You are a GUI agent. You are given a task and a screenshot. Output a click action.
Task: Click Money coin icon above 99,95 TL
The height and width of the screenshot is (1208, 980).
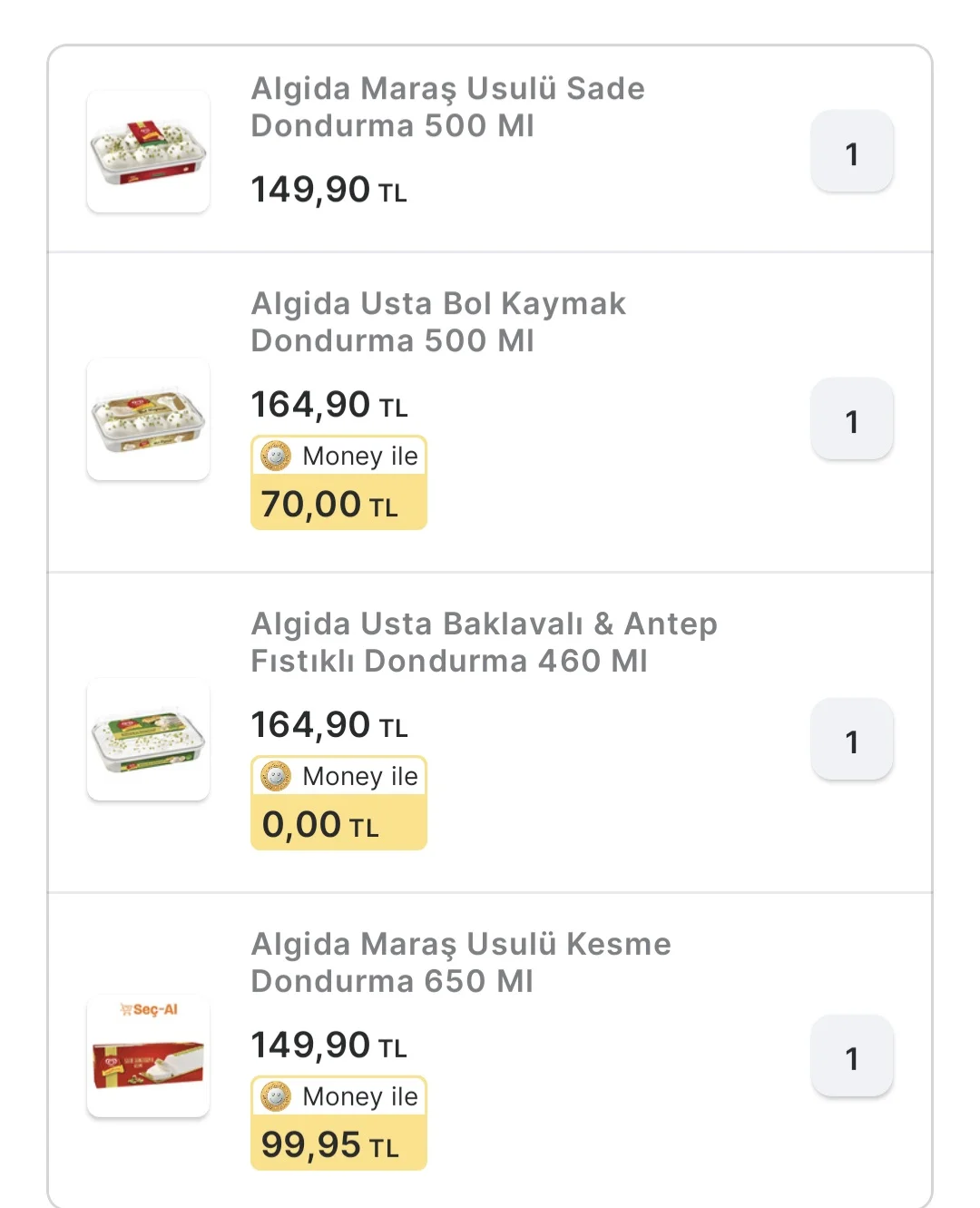coord(276,1096)
